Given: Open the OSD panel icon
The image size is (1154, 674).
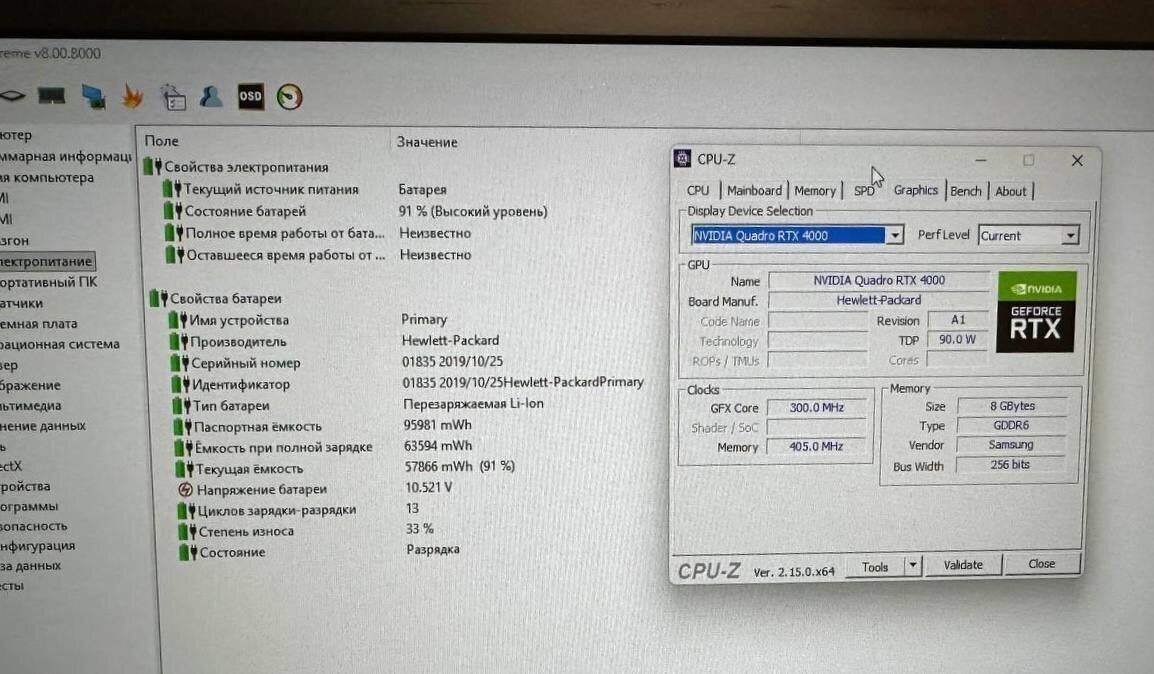Looking at the screenshot, I should [x=250, y=96].
